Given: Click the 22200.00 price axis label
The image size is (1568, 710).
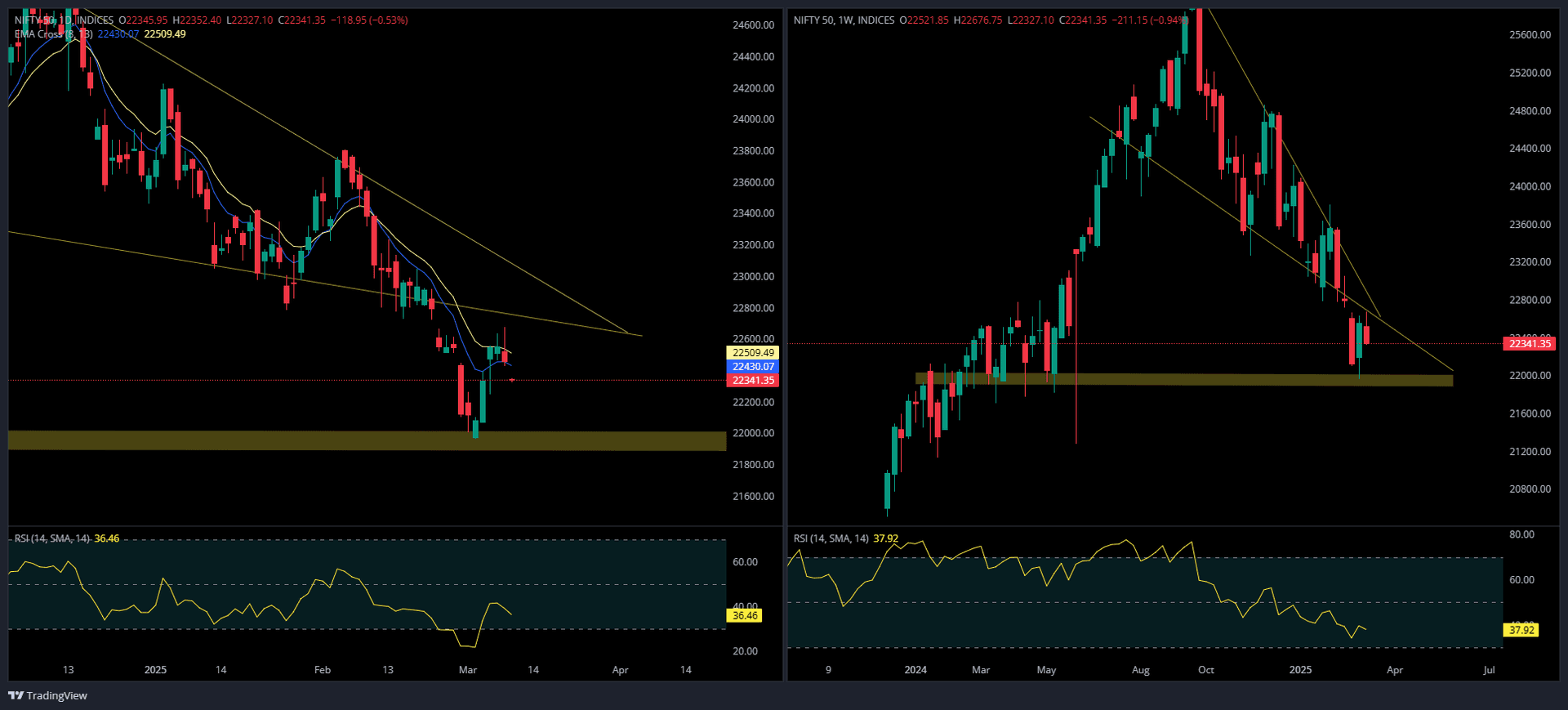Looking at the screenshot, I should tap(753, 402).
